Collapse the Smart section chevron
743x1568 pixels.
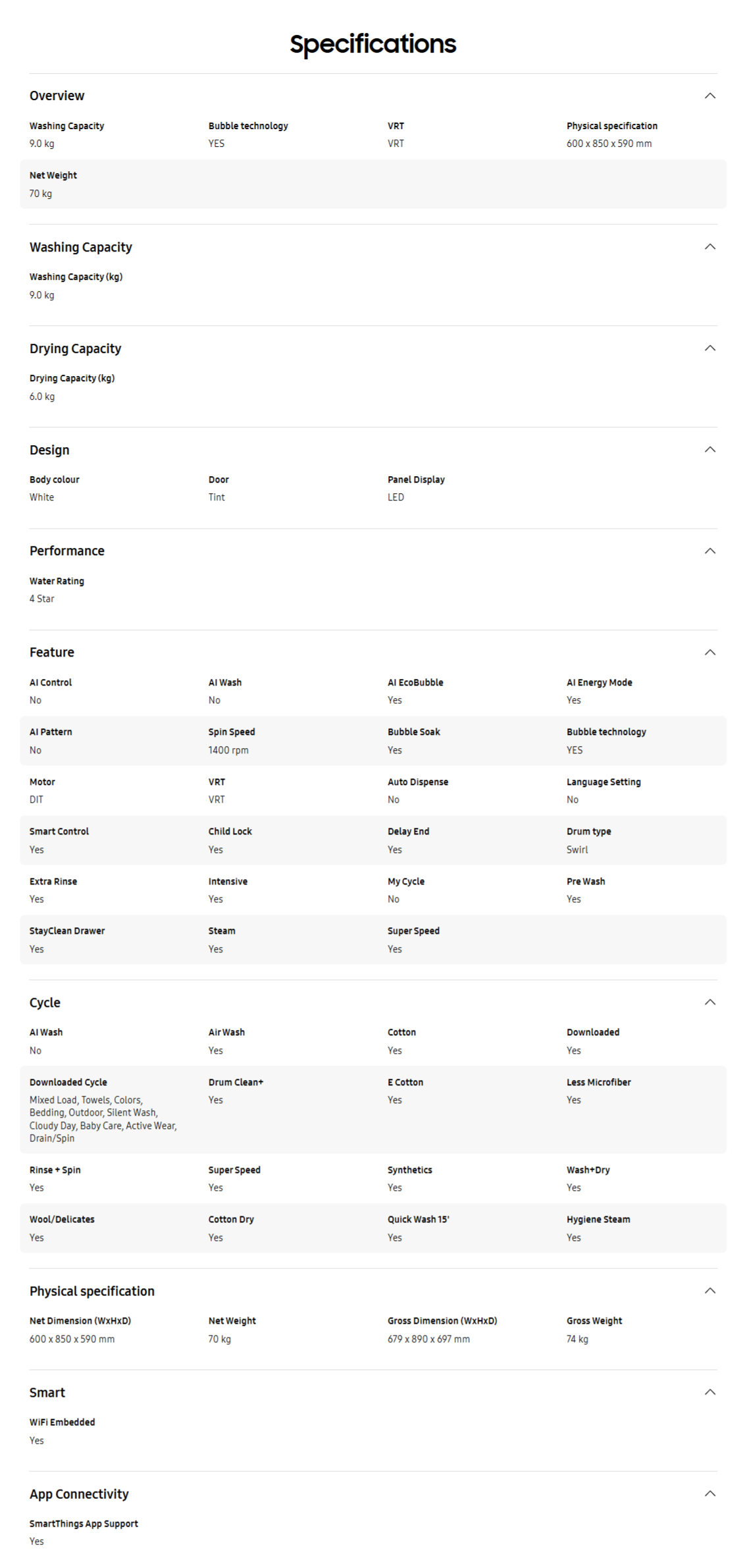click(709, 1392)
